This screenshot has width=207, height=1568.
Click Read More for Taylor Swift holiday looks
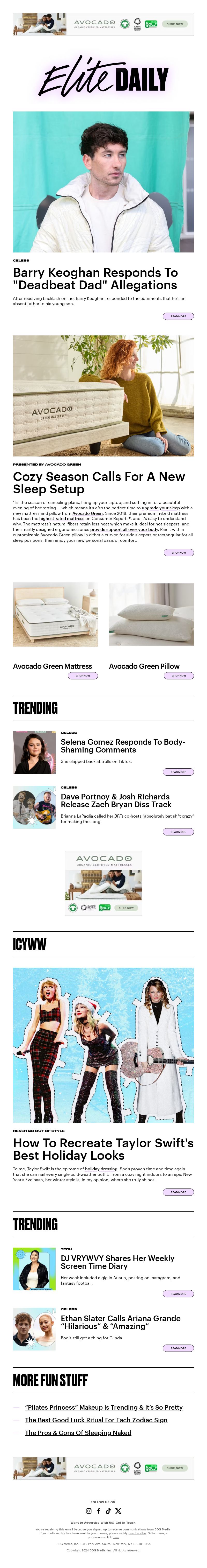(178, 1192)
